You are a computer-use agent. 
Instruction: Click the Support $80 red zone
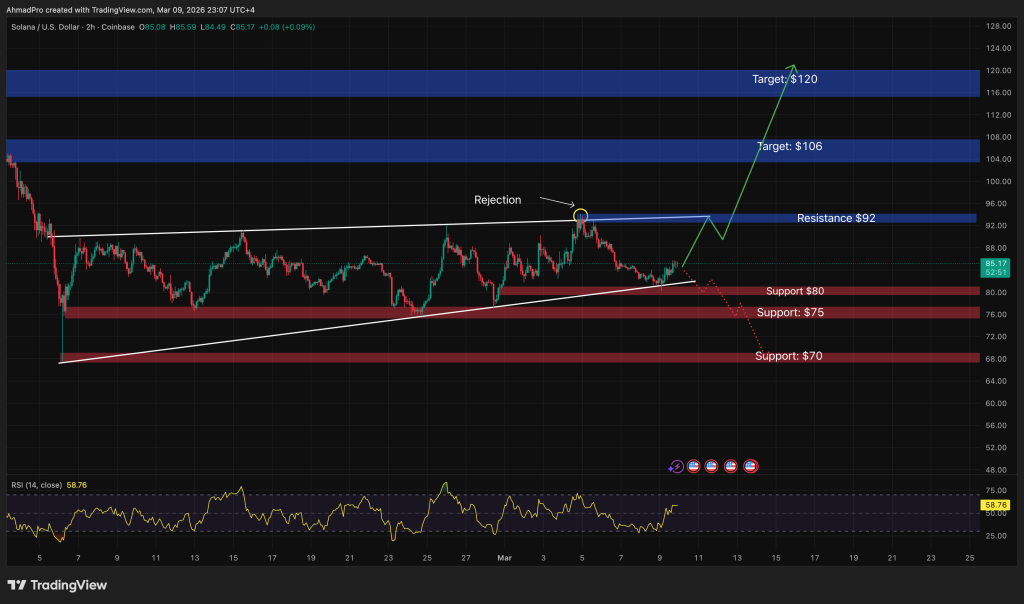point(796,291)
